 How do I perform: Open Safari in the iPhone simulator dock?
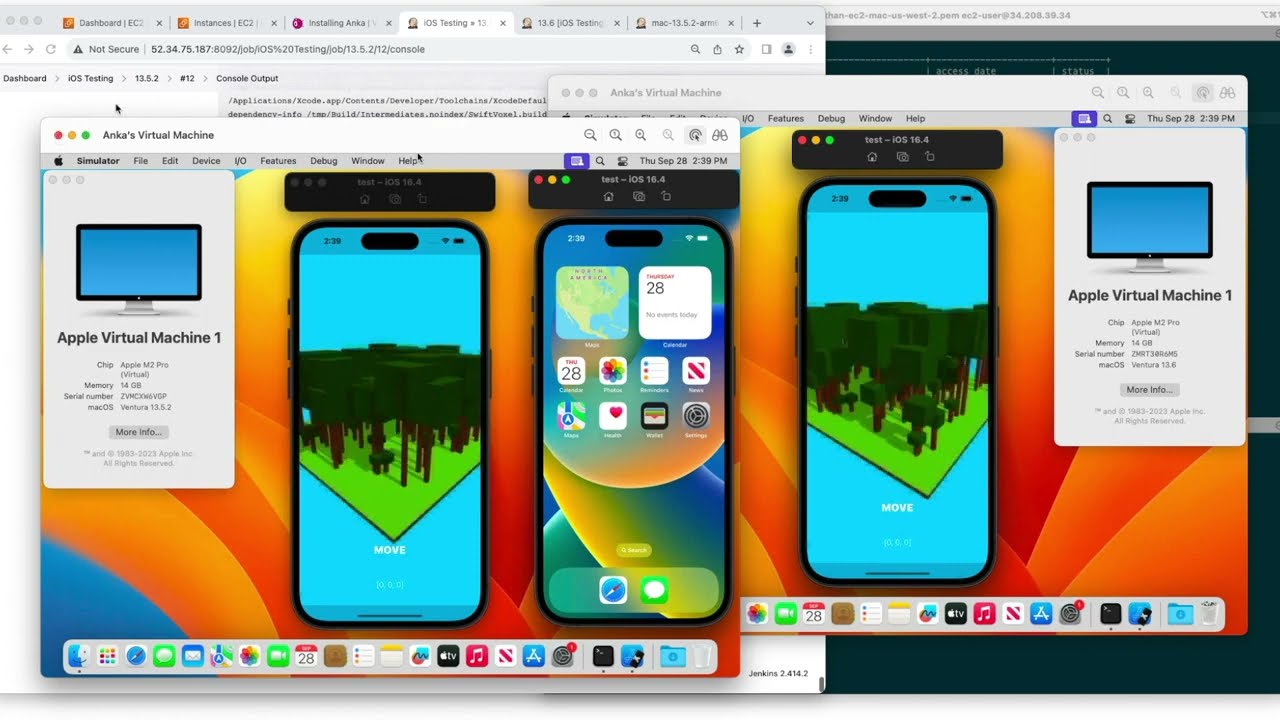pyautogui.click(x=613, y=590)
